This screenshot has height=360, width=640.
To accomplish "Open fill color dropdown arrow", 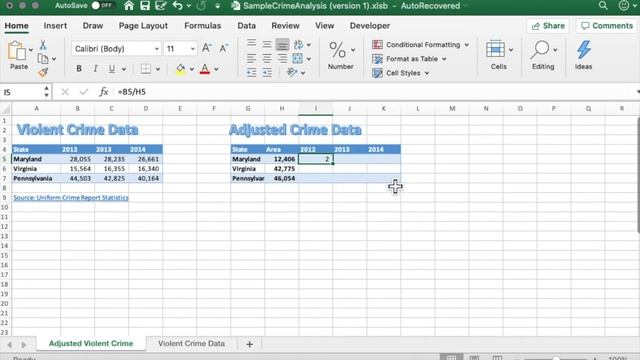I will click(x=191, y=69).
